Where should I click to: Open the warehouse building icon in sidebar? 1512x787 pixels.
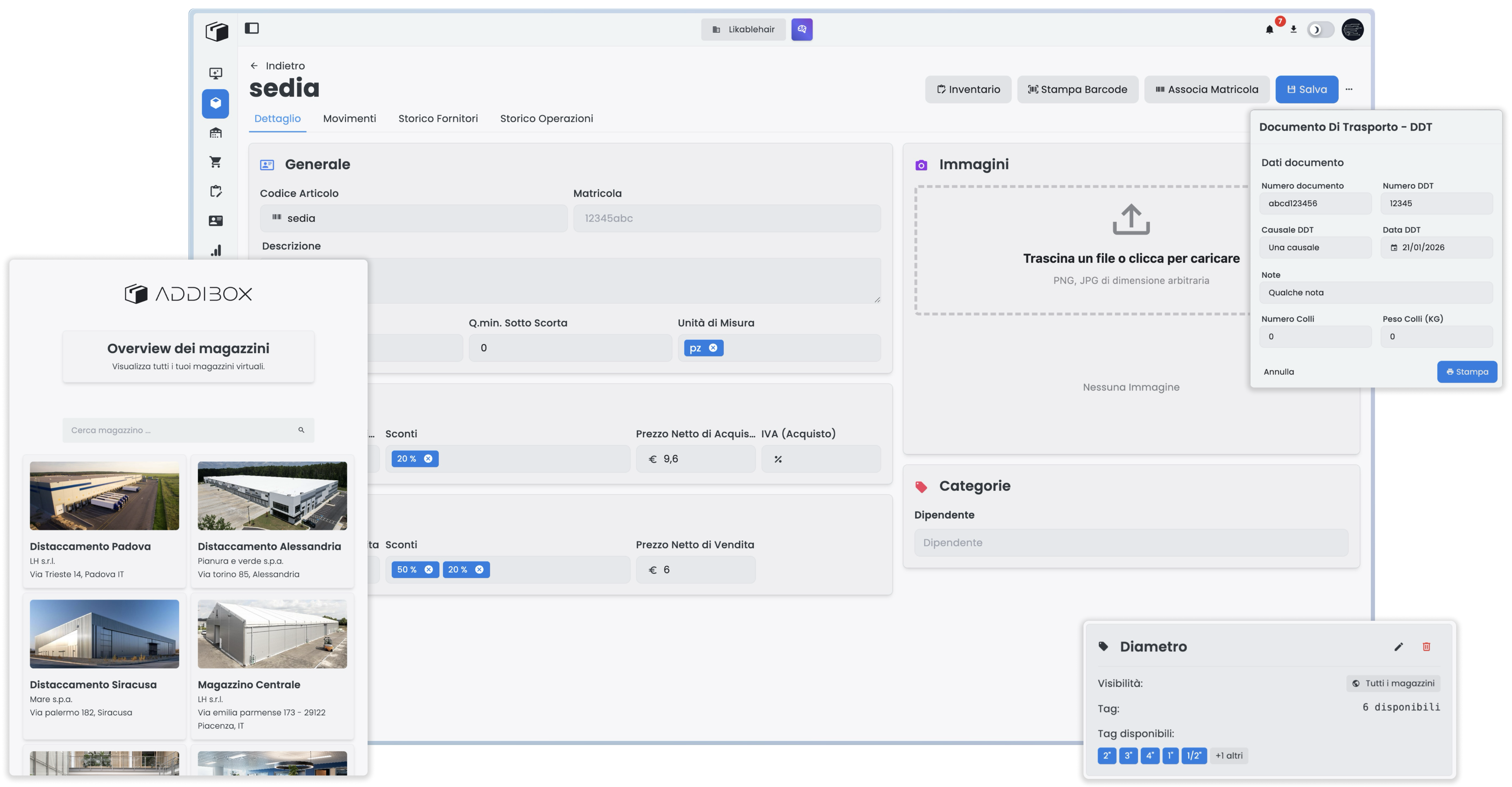point(215,133)
